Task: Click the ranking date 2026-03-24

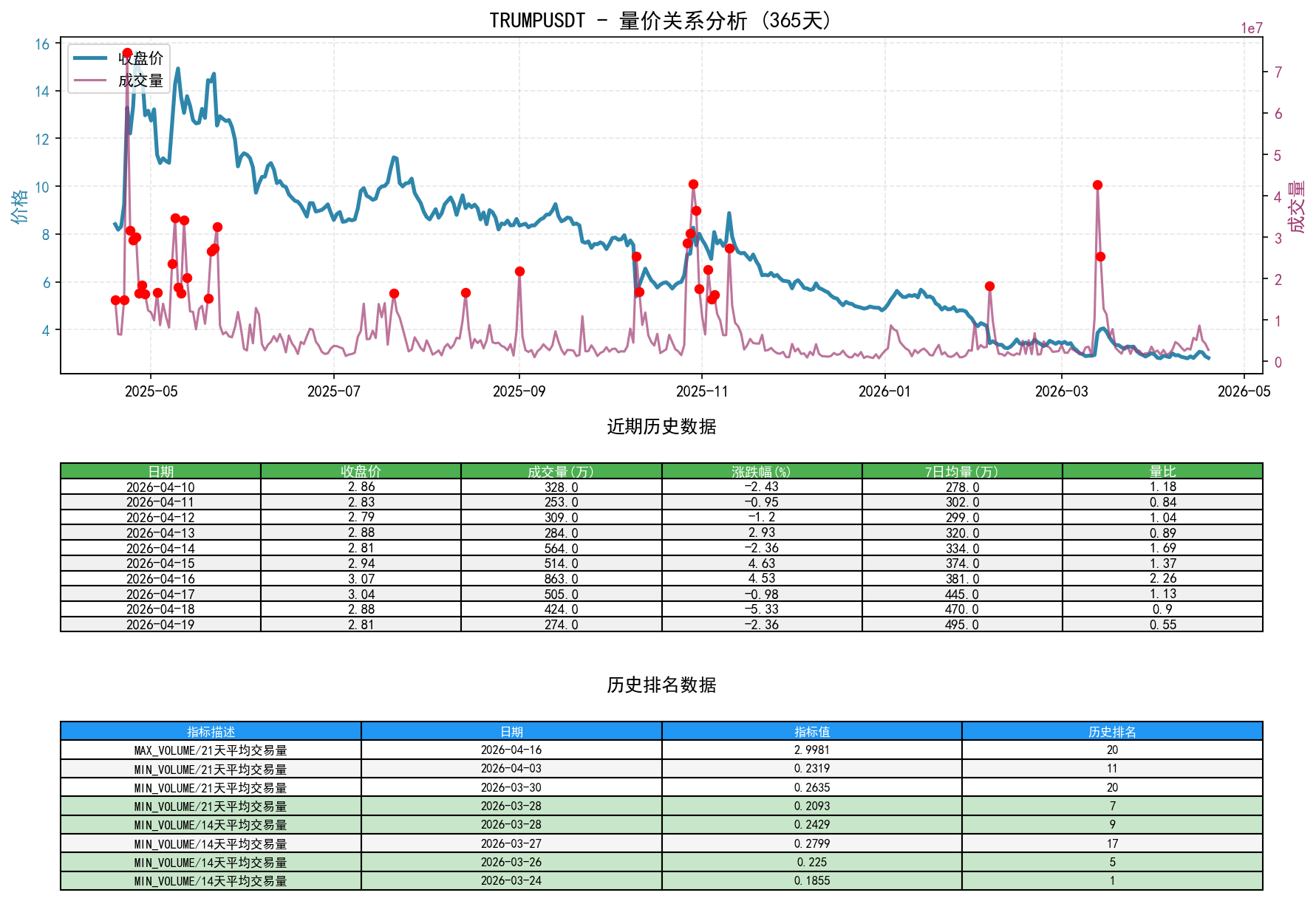Action: [x=511, y=880]
